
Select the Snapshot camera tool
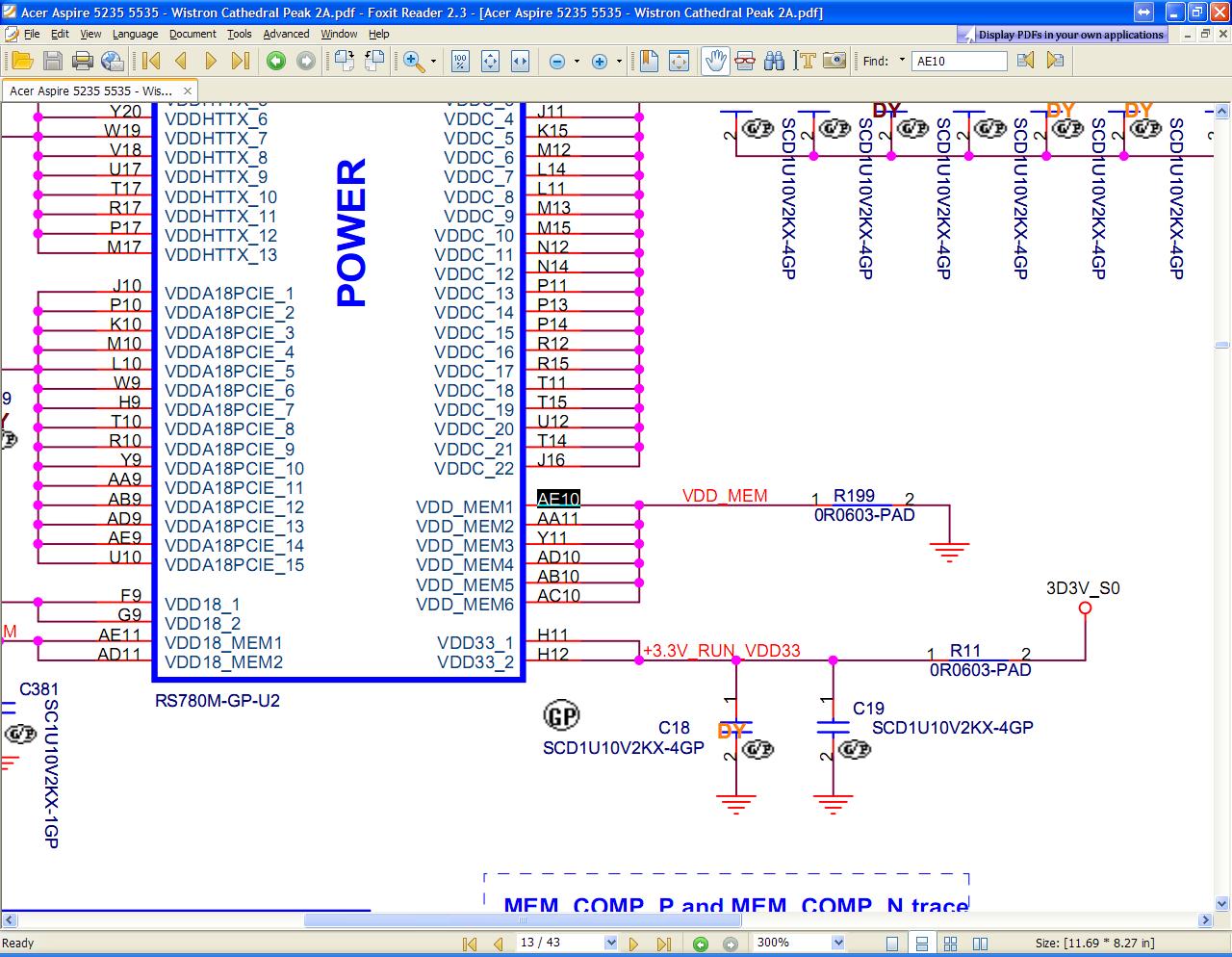(834, 61)
